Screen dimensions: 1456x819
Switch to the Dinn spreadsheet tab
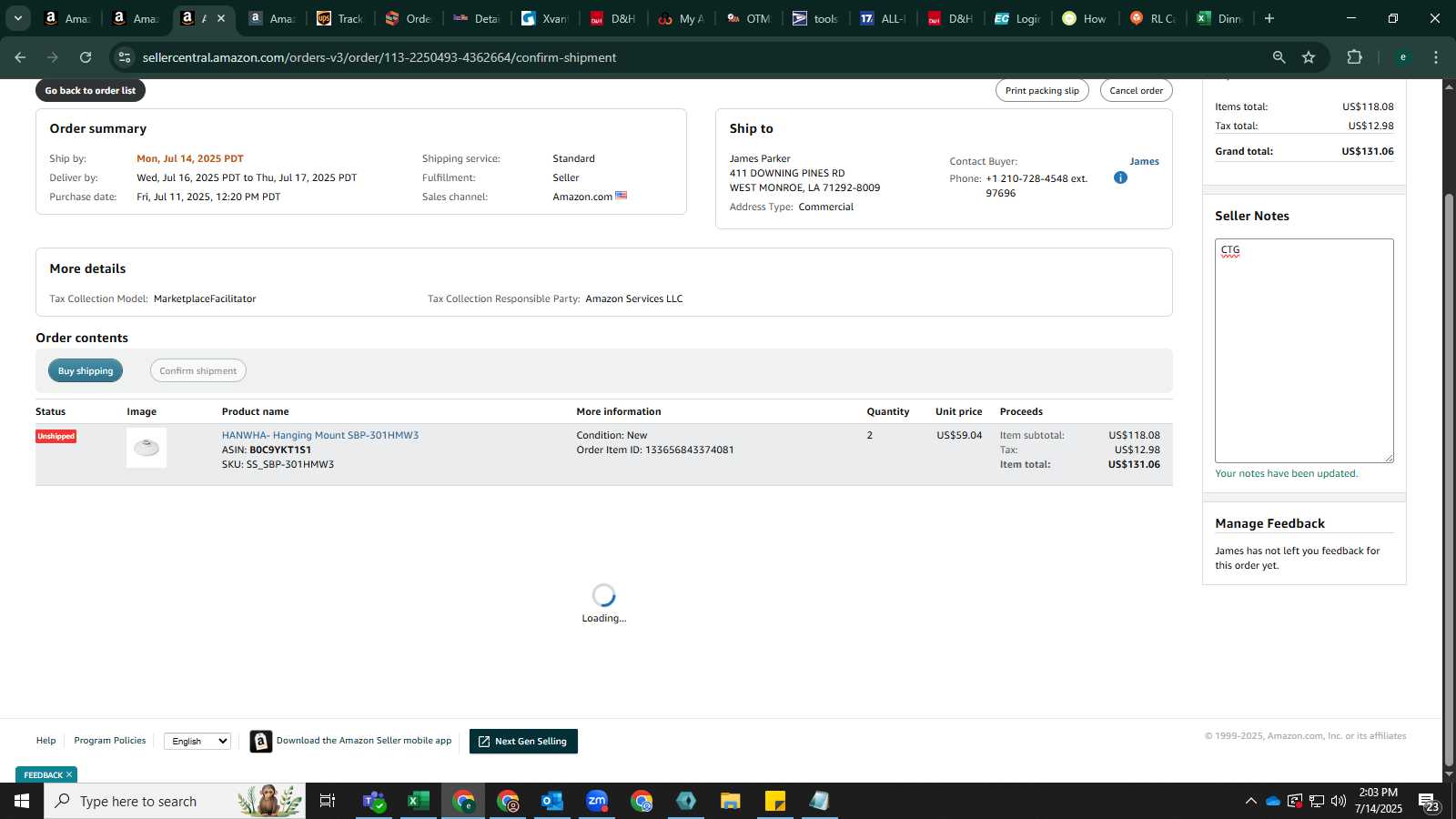[x=1220, y=18]
